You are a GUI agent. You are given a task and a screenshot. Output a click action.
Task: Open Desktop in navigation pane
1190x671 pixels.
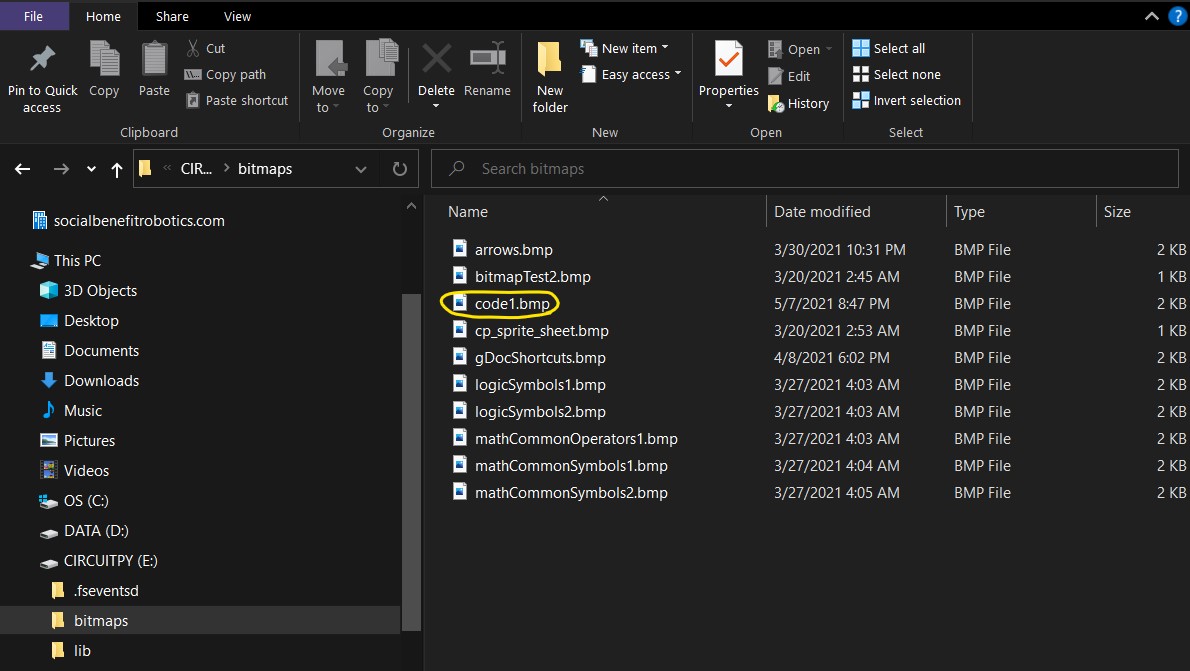[x=80, y=320]
